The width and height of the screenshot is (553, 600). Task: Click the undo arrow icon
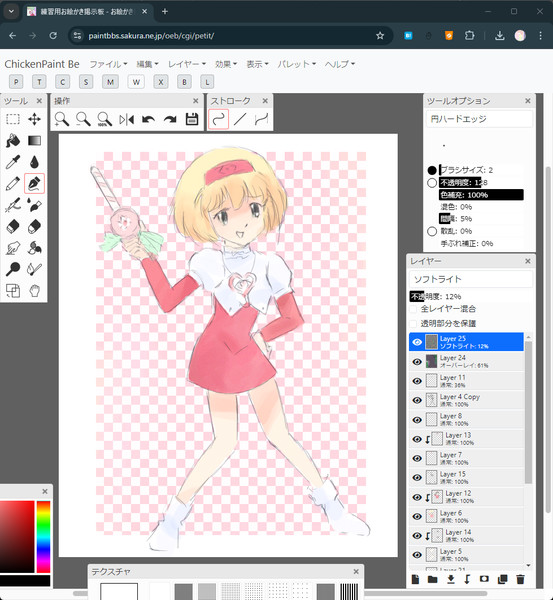pos(148,119)
